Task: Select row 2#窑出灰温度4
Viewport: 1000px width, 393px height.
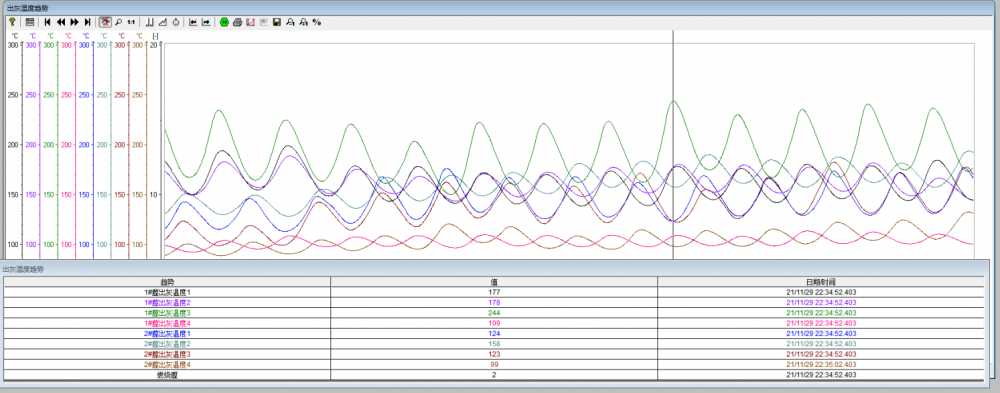Action: coord(494,364)
